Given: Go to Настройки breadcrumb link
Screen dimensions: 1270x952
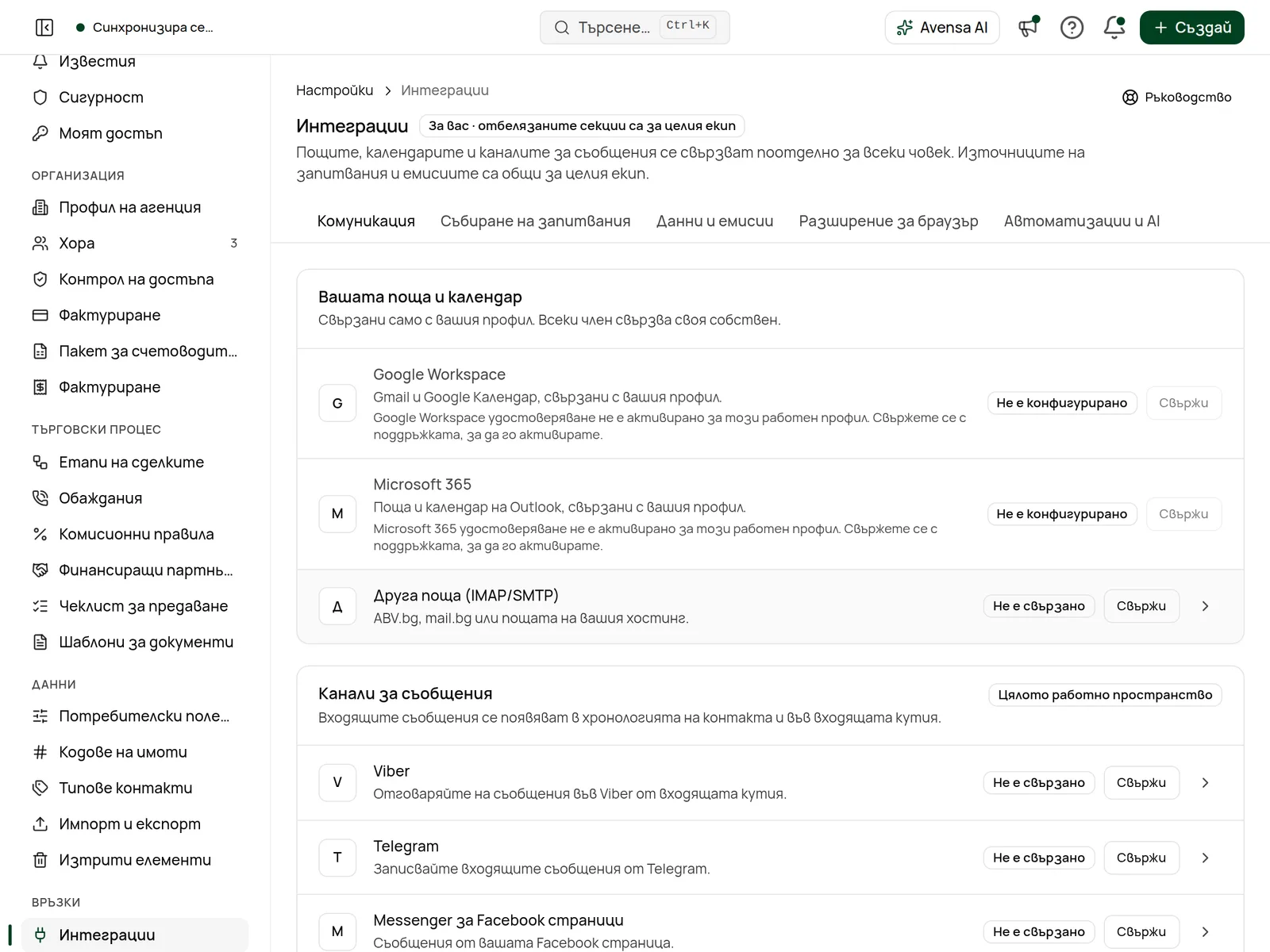Looking at the screenshot, I should 334,90.
